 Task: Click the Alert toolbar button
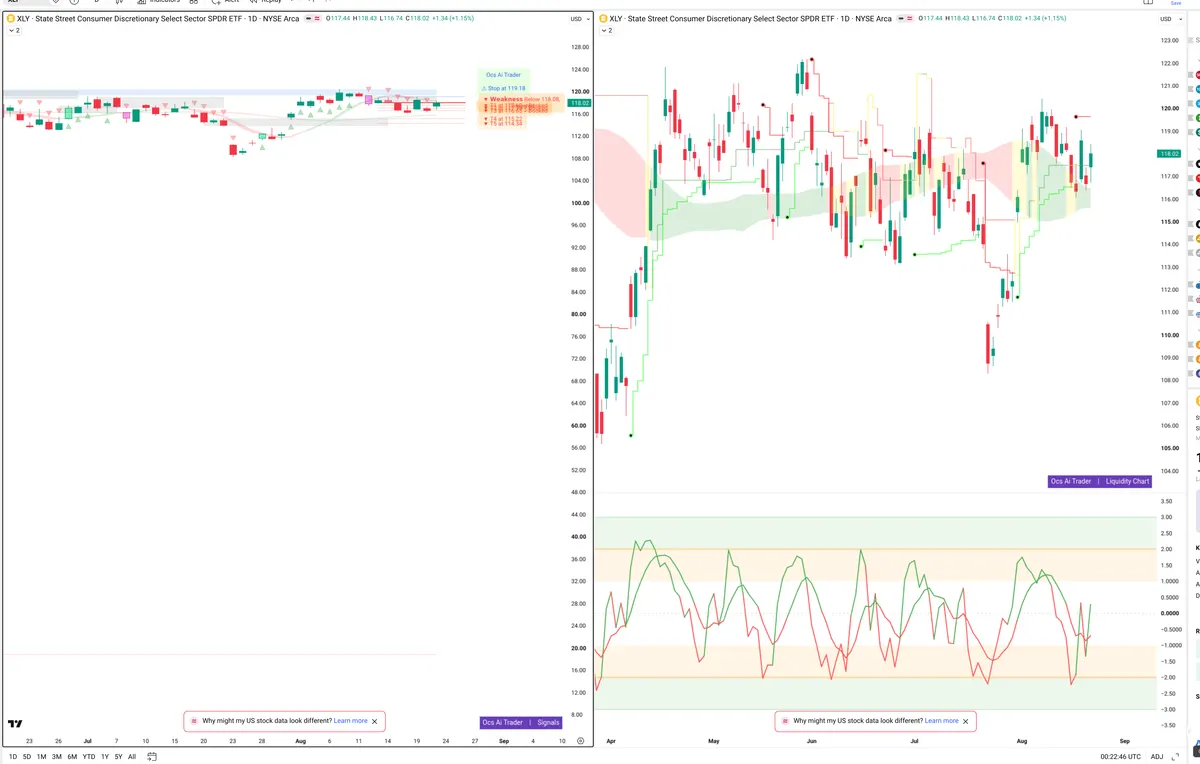point(225,2)
